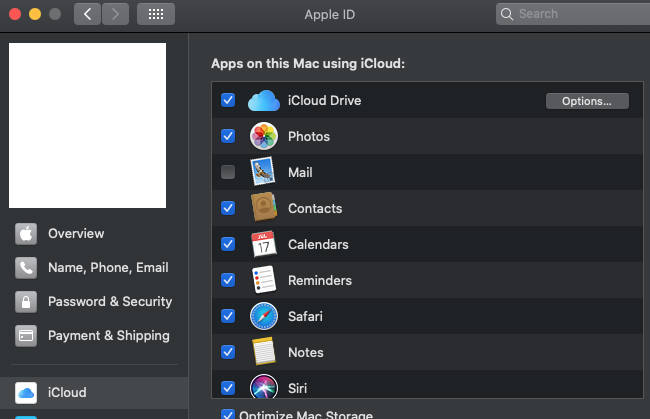Click the Photos label

pyautogui.click(x=309, y=136)
